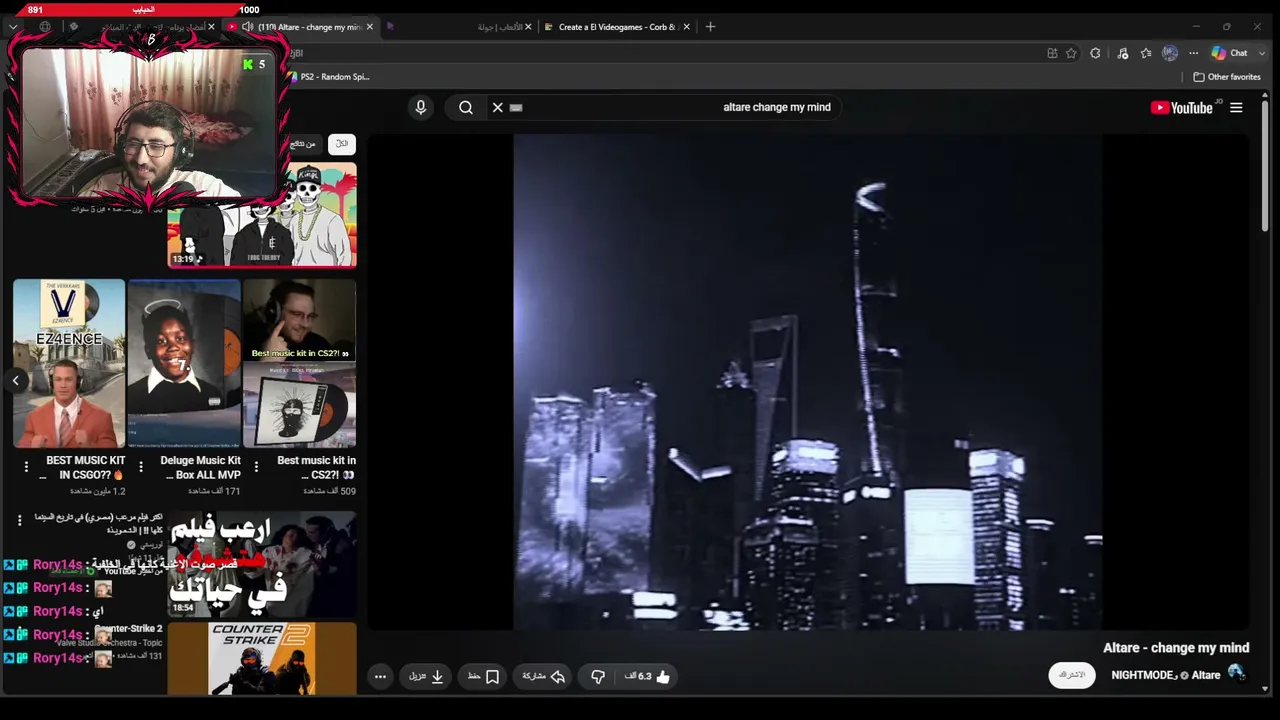Open the Arabic horror film video thumbnail (18:54)

(x=262, y=563)
